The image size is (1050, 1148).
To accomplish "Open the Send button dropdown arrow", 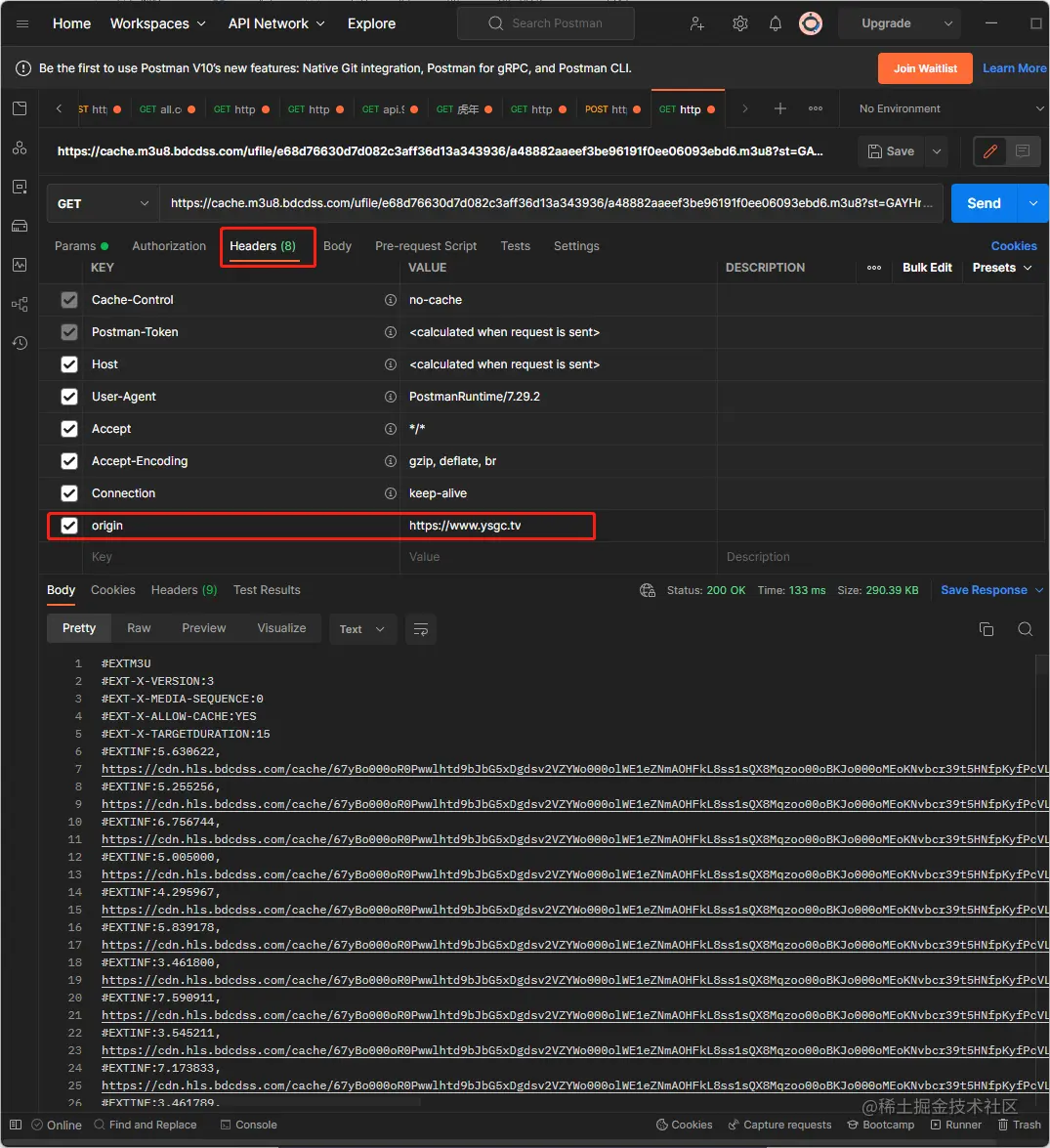I will (x=1032, y=203).
